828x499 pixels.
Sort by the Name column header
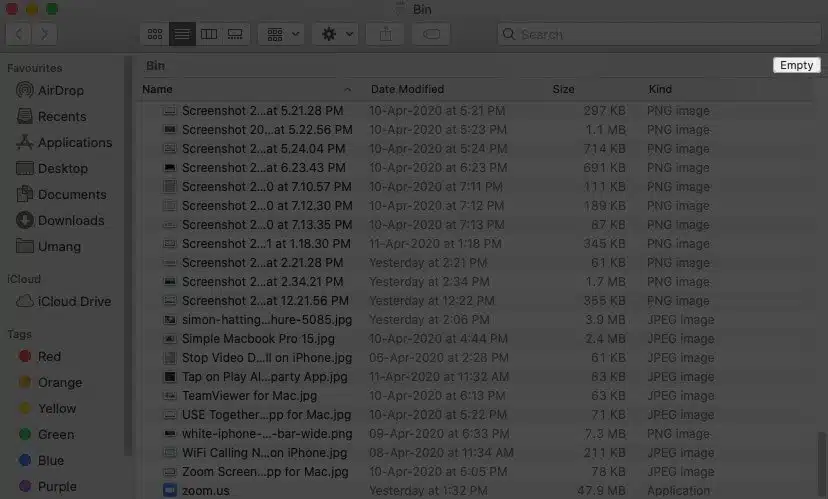(157, 89)
